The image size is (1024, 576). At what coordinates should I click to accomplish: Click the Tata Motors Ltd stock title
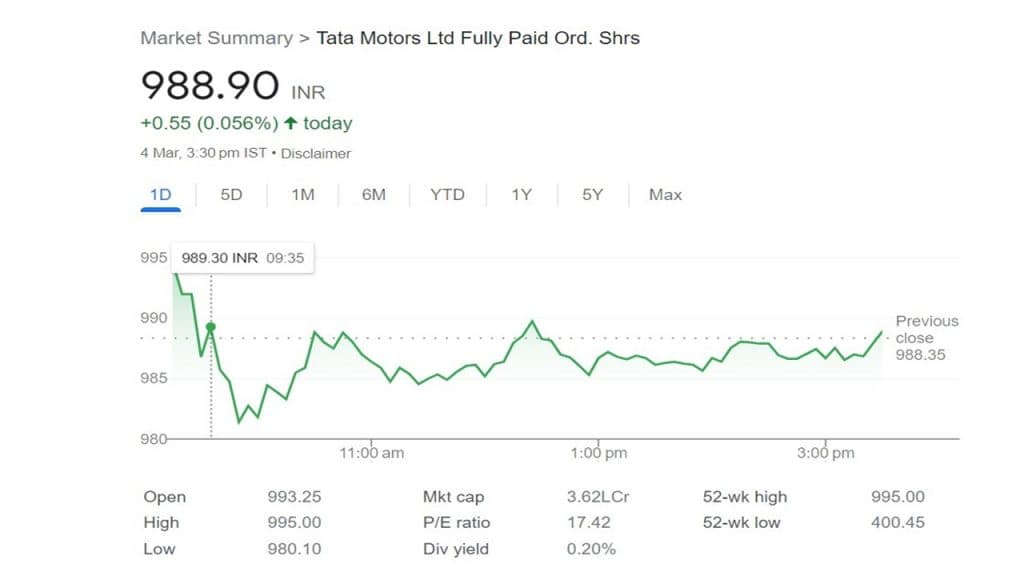coord(478,38)
